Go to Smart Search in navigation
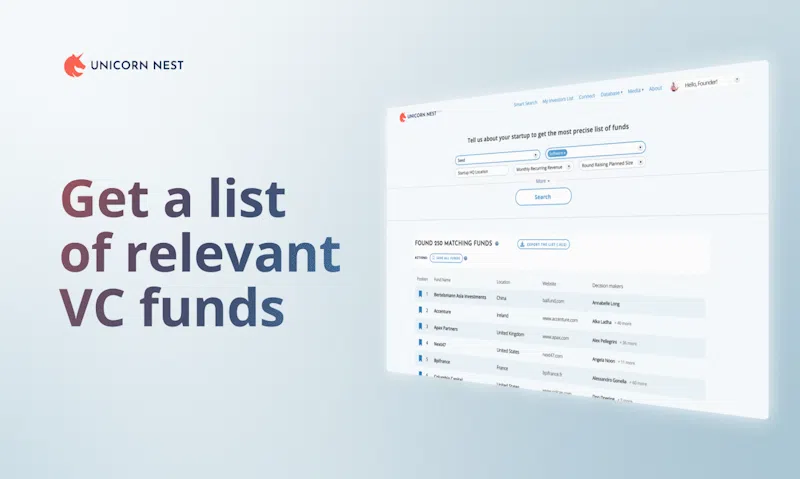This screenshot has width=800, height=479. (525, 103)
